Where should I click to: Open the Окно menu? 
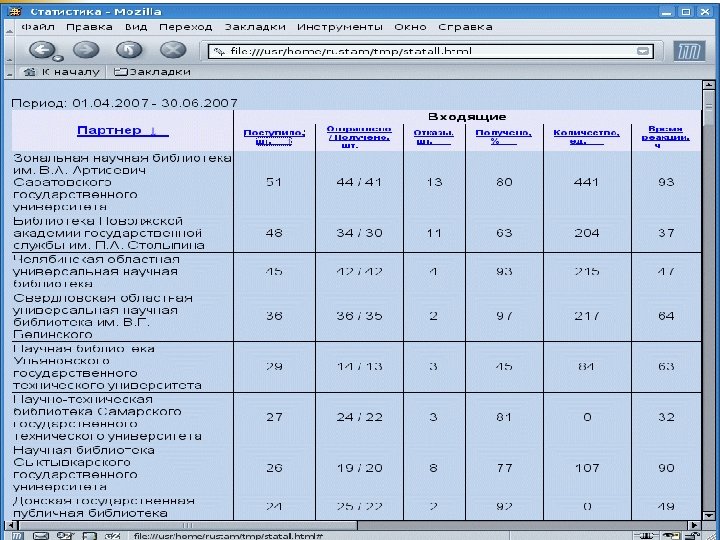(411, 27)
